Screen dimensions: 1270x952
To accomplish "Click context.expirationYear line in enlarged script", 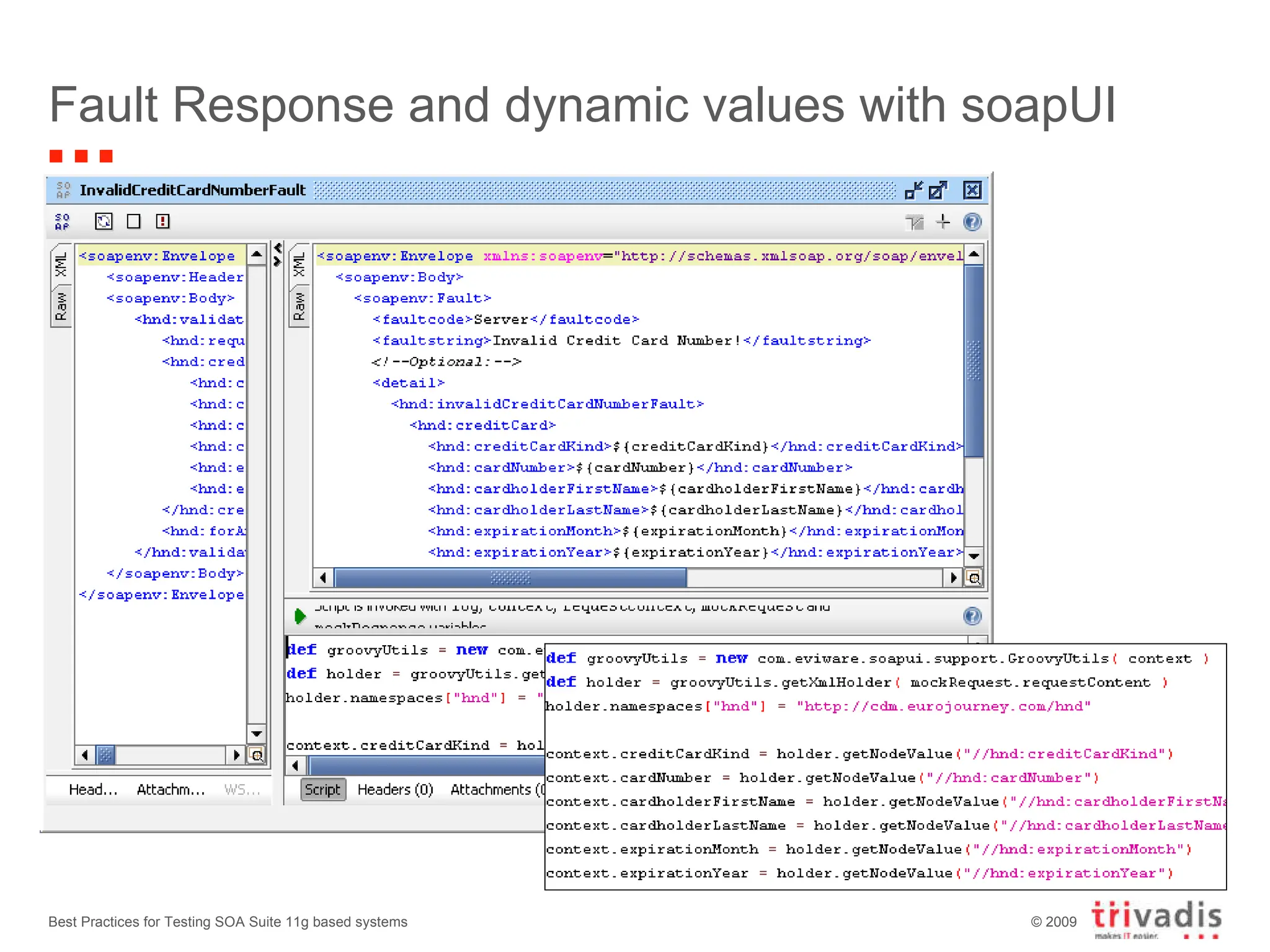I will point(860,873).
